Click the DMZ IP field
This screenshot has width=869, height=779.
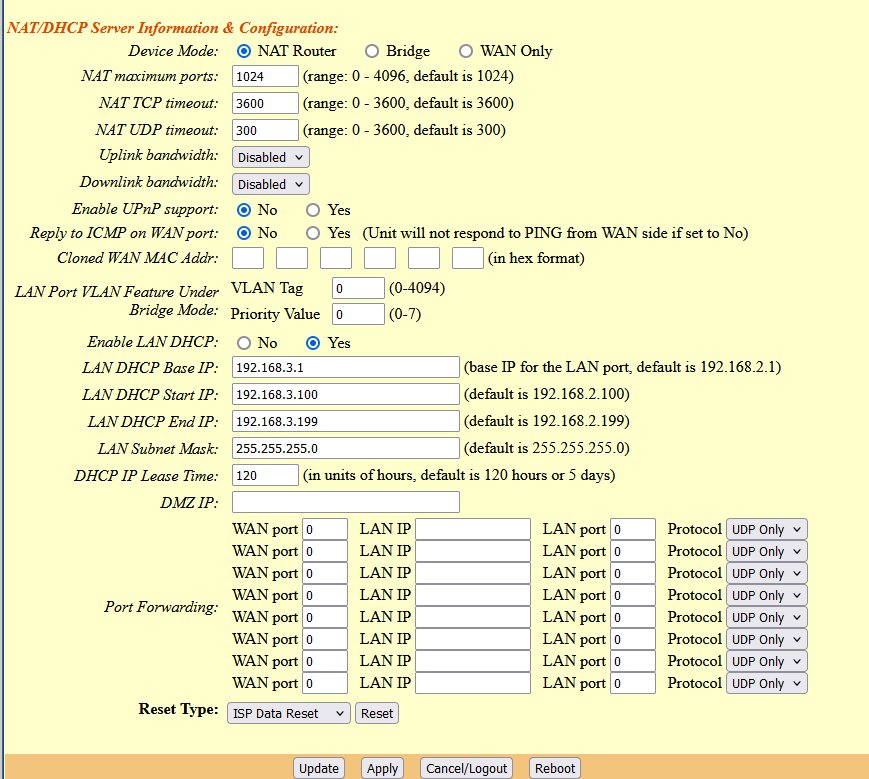tap(345, 502)
